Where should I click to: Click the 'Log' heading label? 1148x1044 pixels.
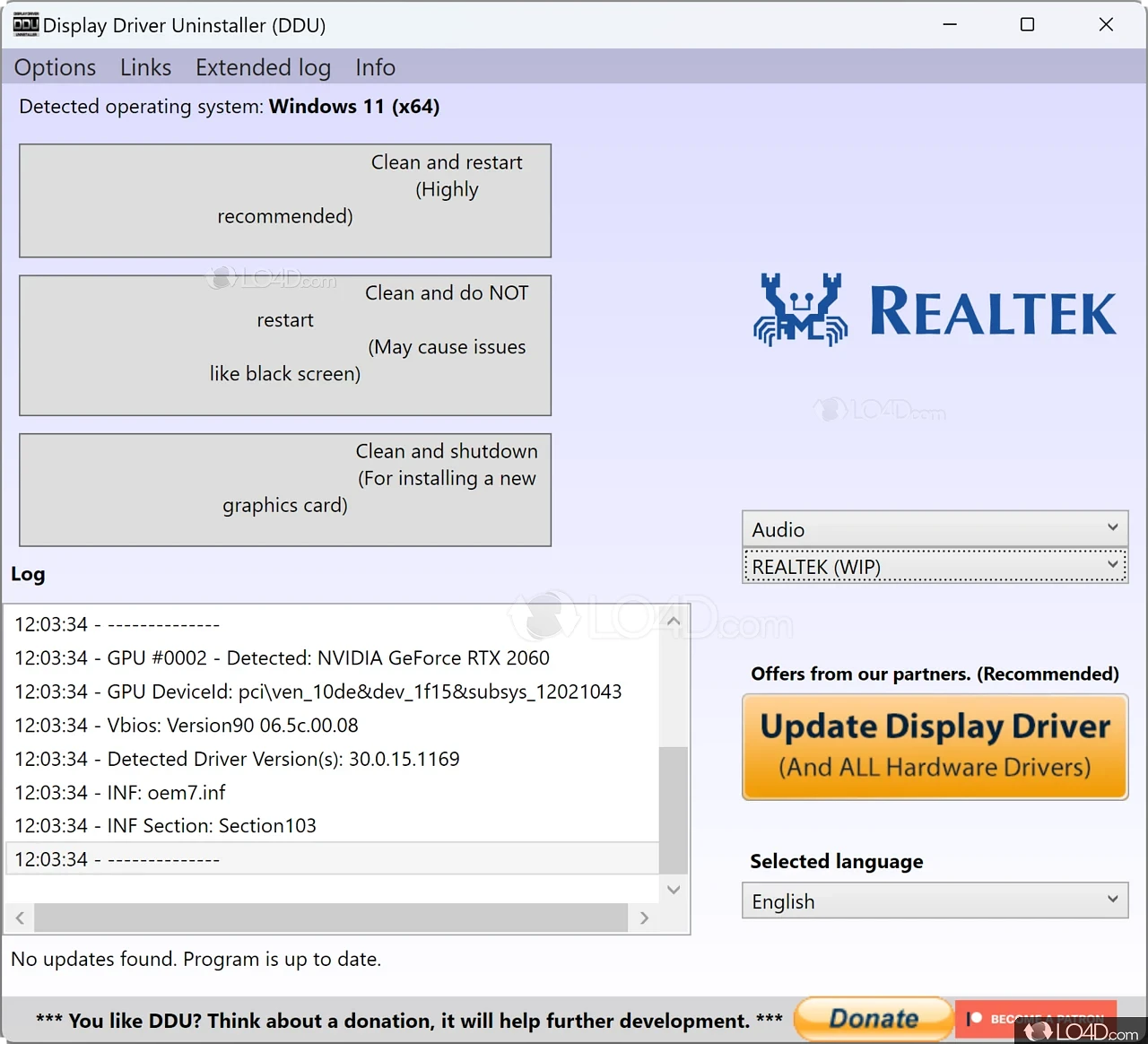tap(28, 574)
